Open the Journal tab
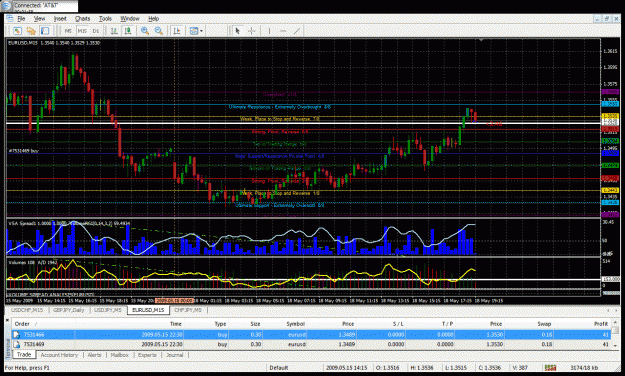The width and height of the screenshot is (625, 376). coord(175,354)
